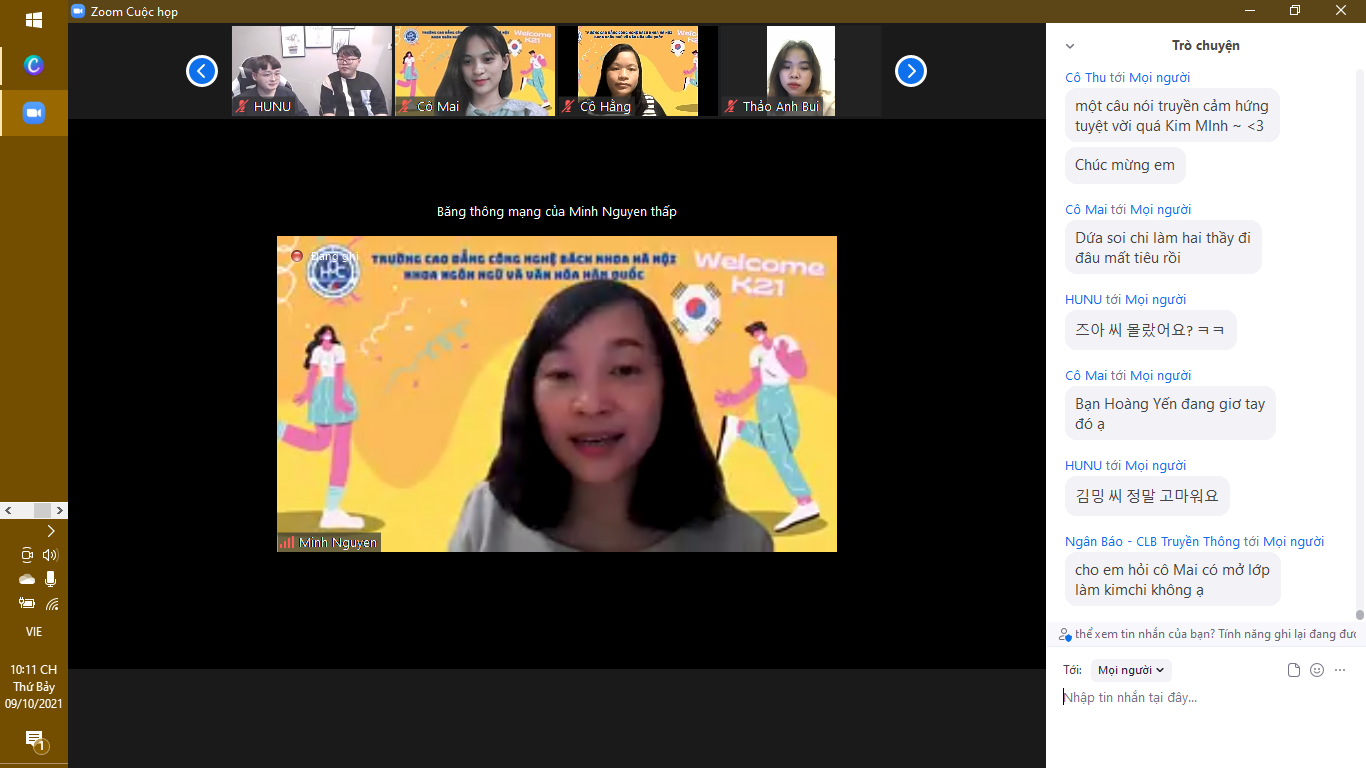Viewport: 1366px width, 768px height.
Task: Click the VIE input language indicator
Action: coord(34,632)
